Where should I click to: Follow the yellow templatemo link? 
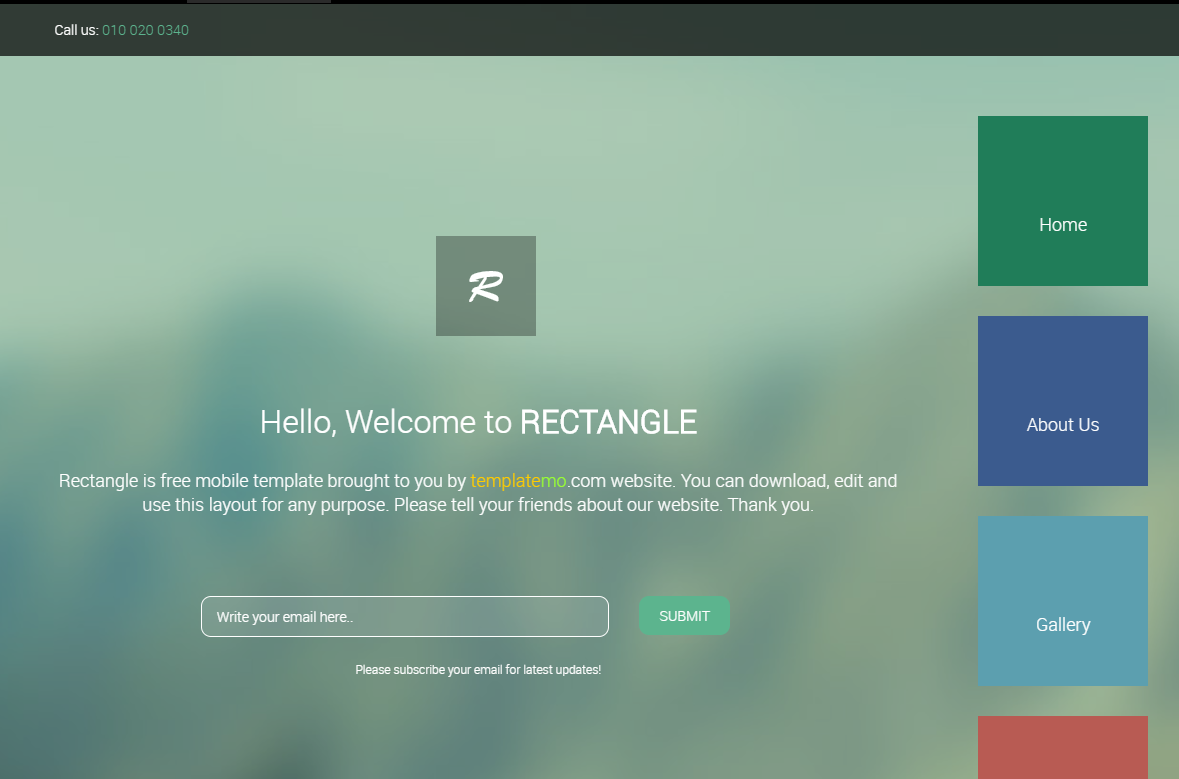pyautogui.click(x=518, y=481)
